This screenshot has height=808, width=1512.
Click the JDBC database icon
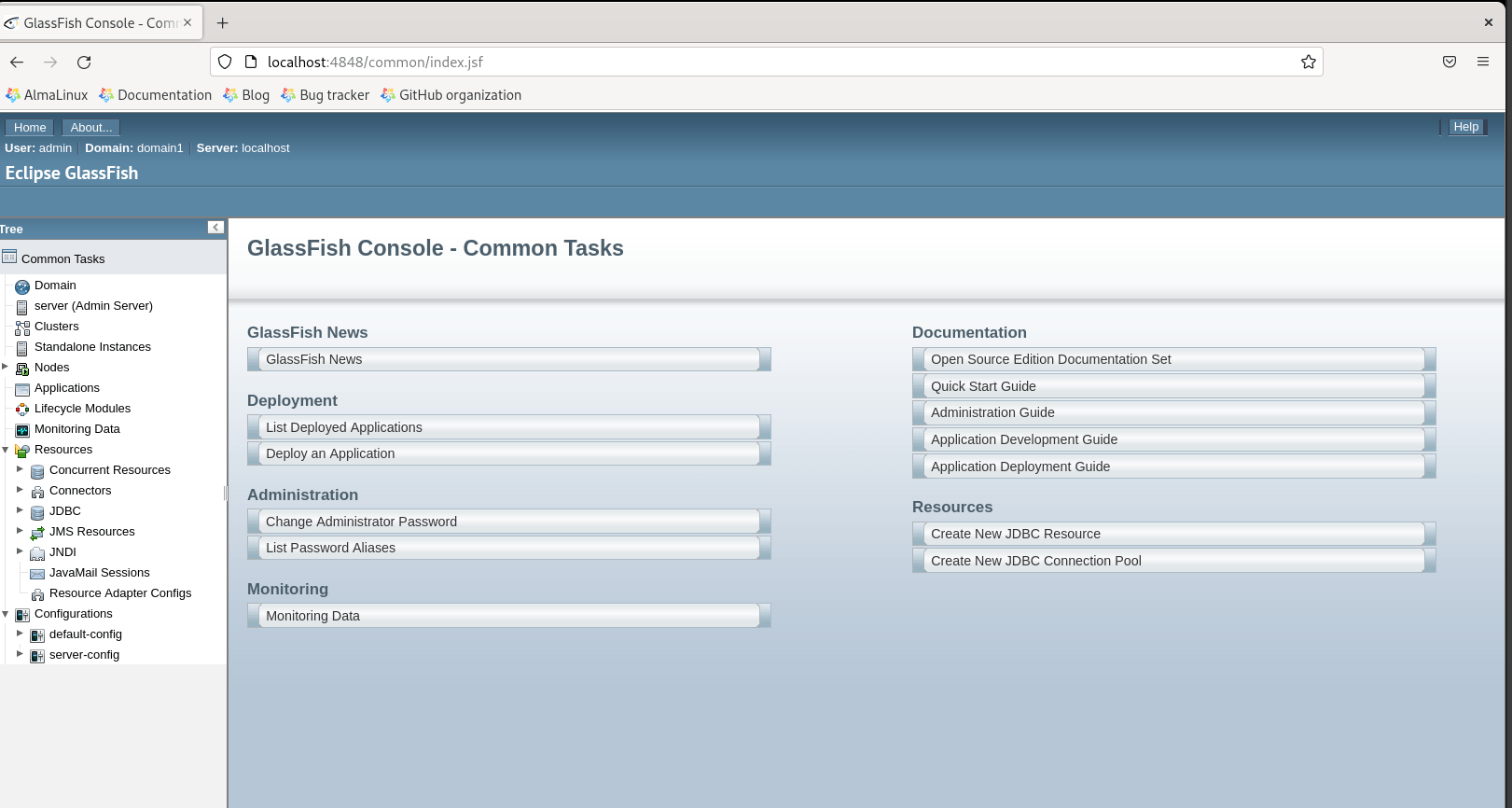pyautogui.click(x=37, y=512)
